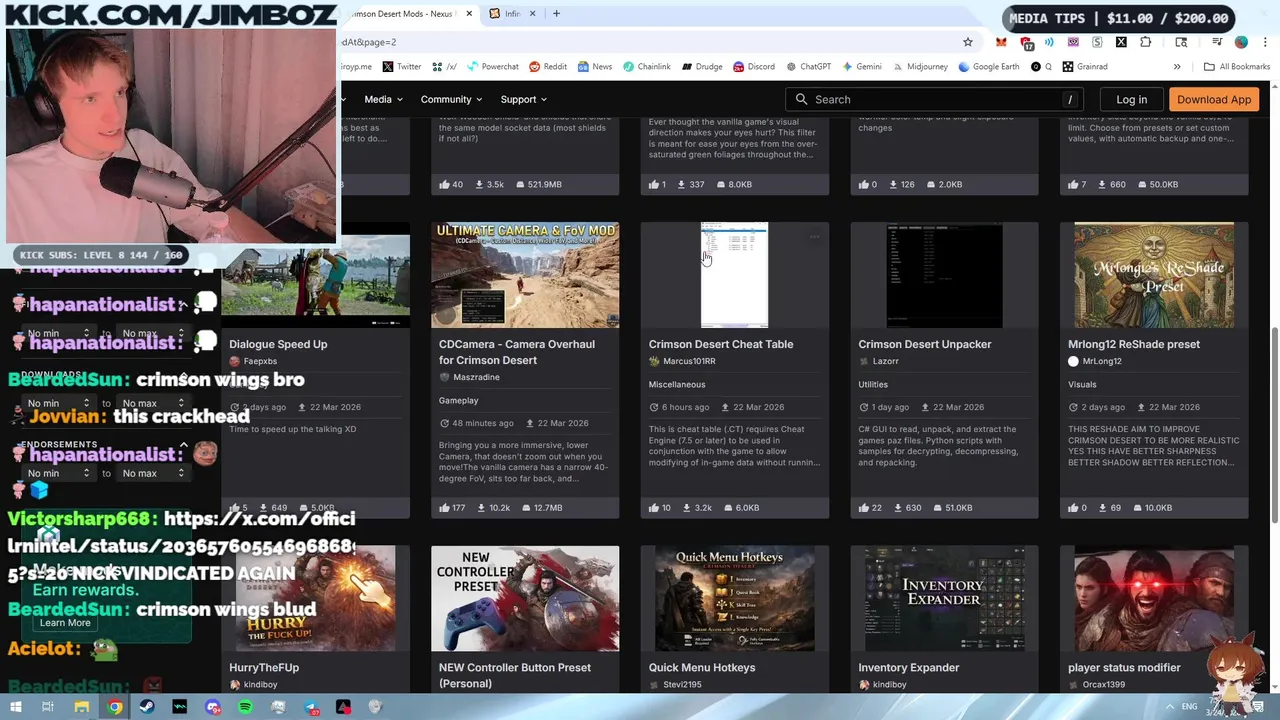
Task: Open the MetaMask fox extension
Action: [1001, 42]
